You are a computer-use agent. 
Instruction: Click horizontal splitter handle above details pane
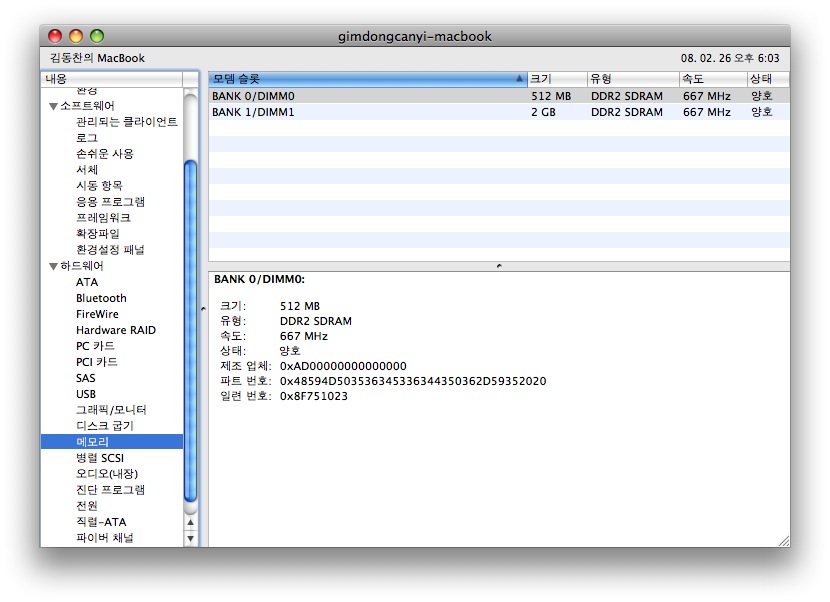(499, 266)
